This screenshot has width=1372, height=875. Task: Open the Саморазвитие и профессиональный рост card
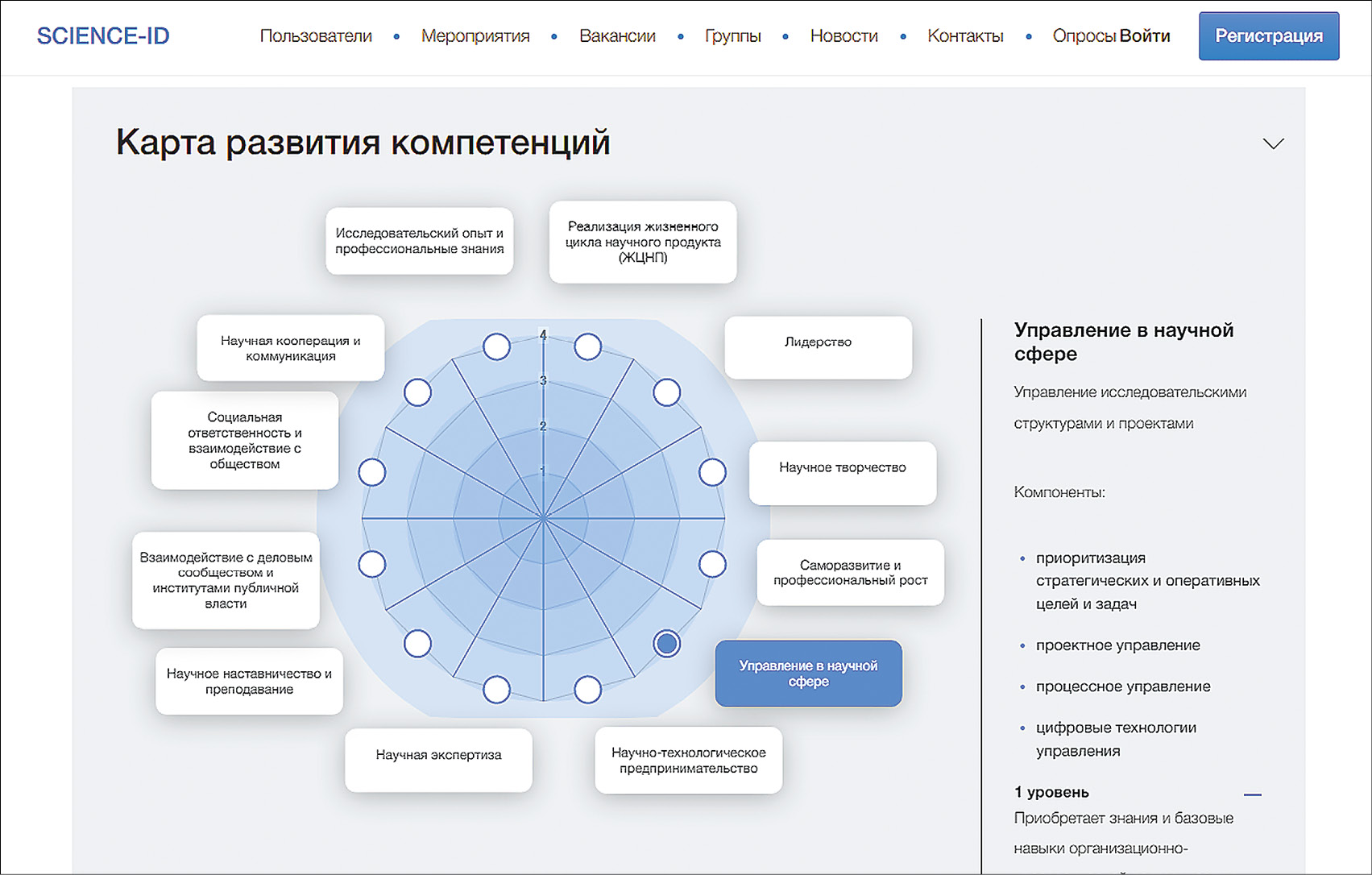(x=850, y=572)
